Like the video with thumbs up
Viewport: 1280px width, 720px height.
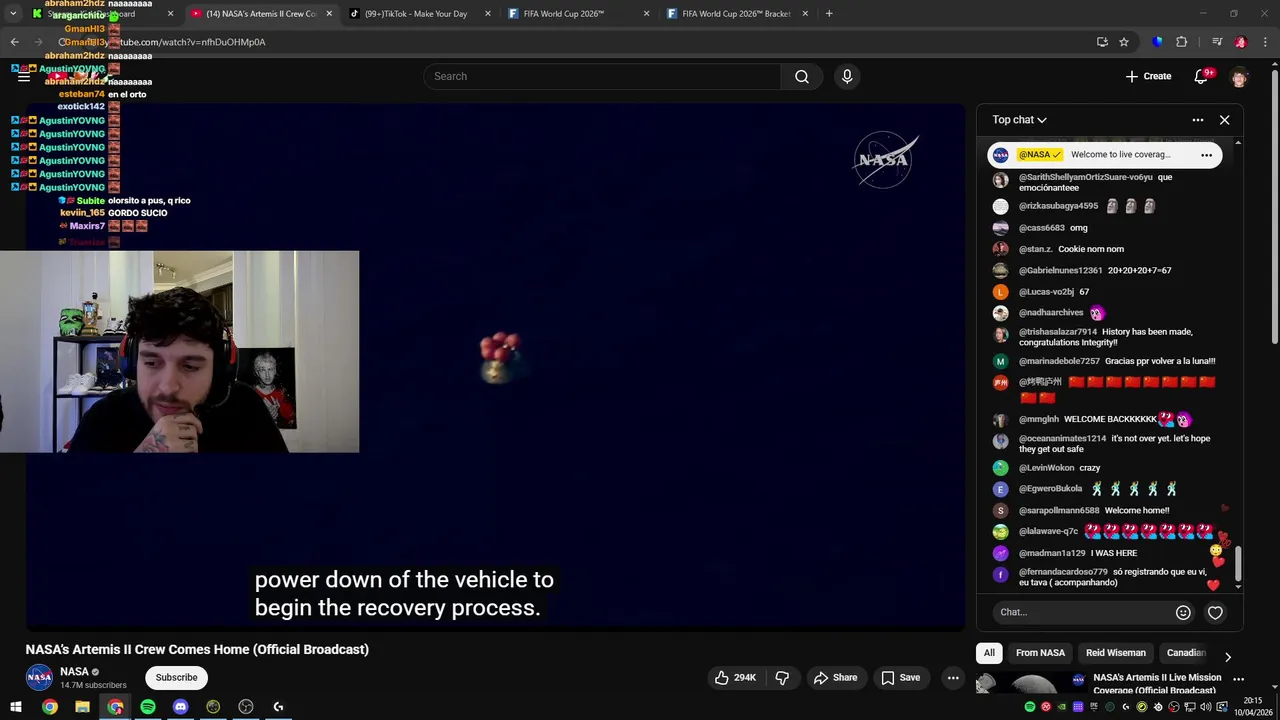coord(735,678)
